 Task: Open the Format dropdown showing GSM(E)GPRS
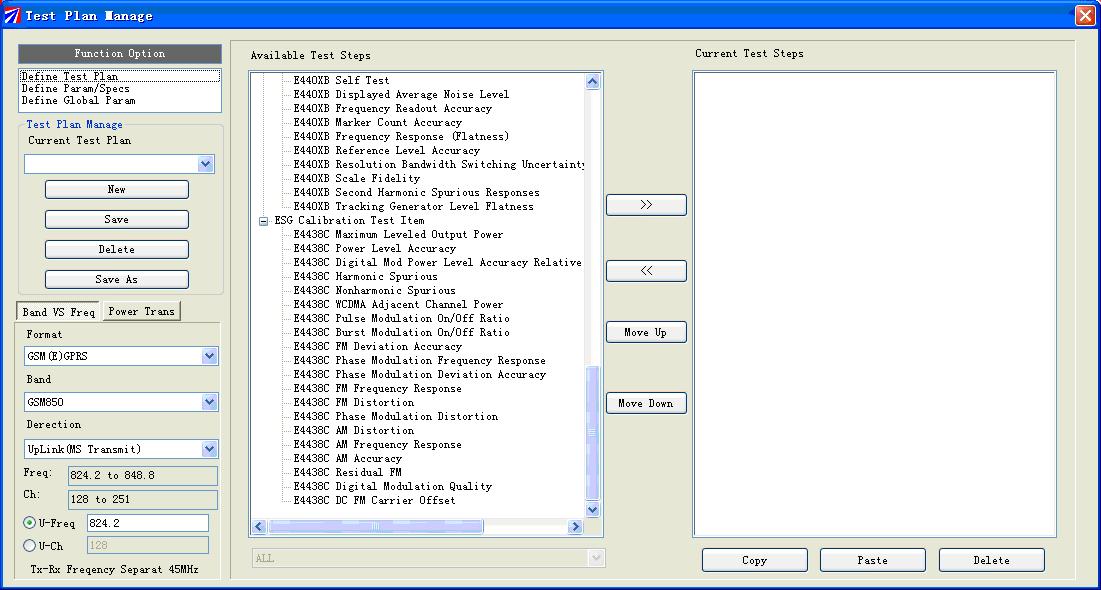point(209,356)
